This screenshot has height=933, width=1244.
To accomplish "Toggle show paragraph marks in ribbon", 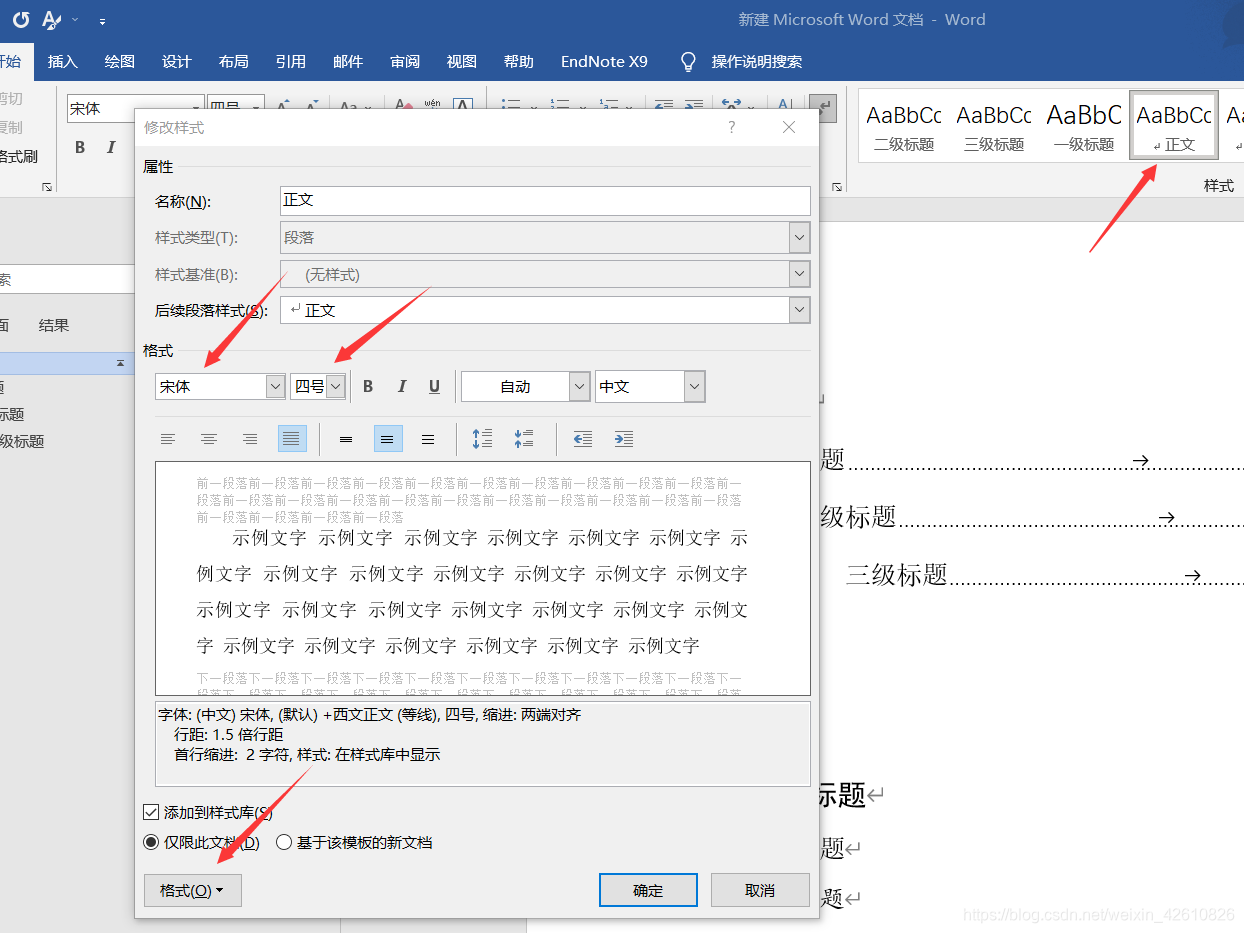I will 822,106.
